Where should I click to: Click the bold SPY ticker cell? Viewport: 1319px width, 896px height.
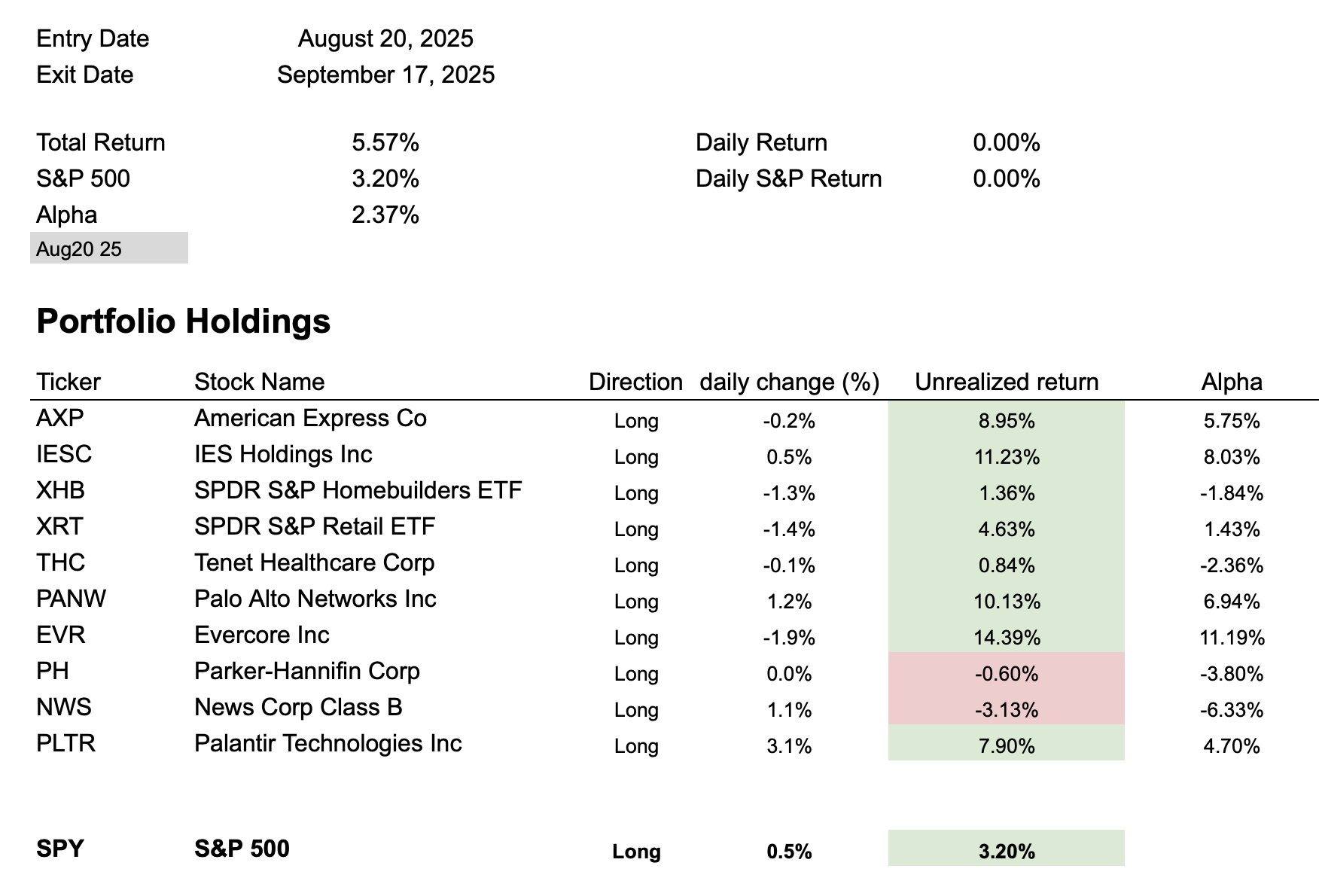pyautogui.click(x=60, y=849)
